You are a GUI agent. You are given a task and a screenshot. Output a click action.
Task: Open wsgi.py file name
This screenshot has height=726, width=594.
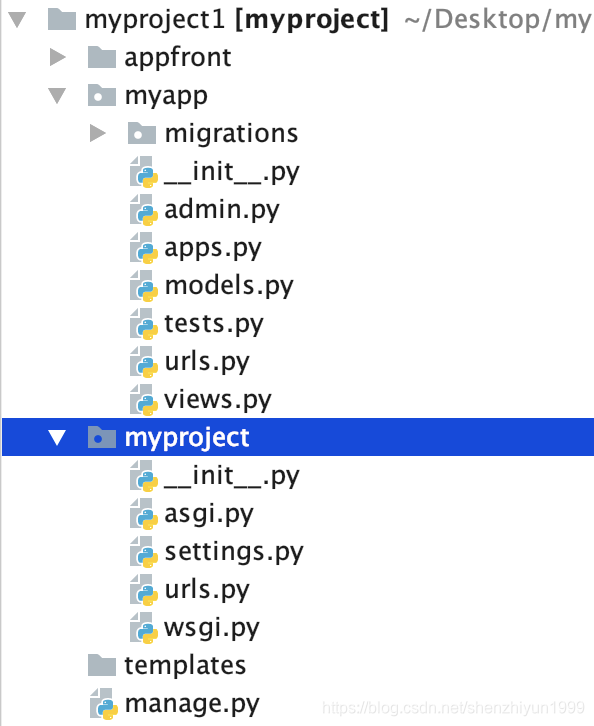[x=212, y=628]
